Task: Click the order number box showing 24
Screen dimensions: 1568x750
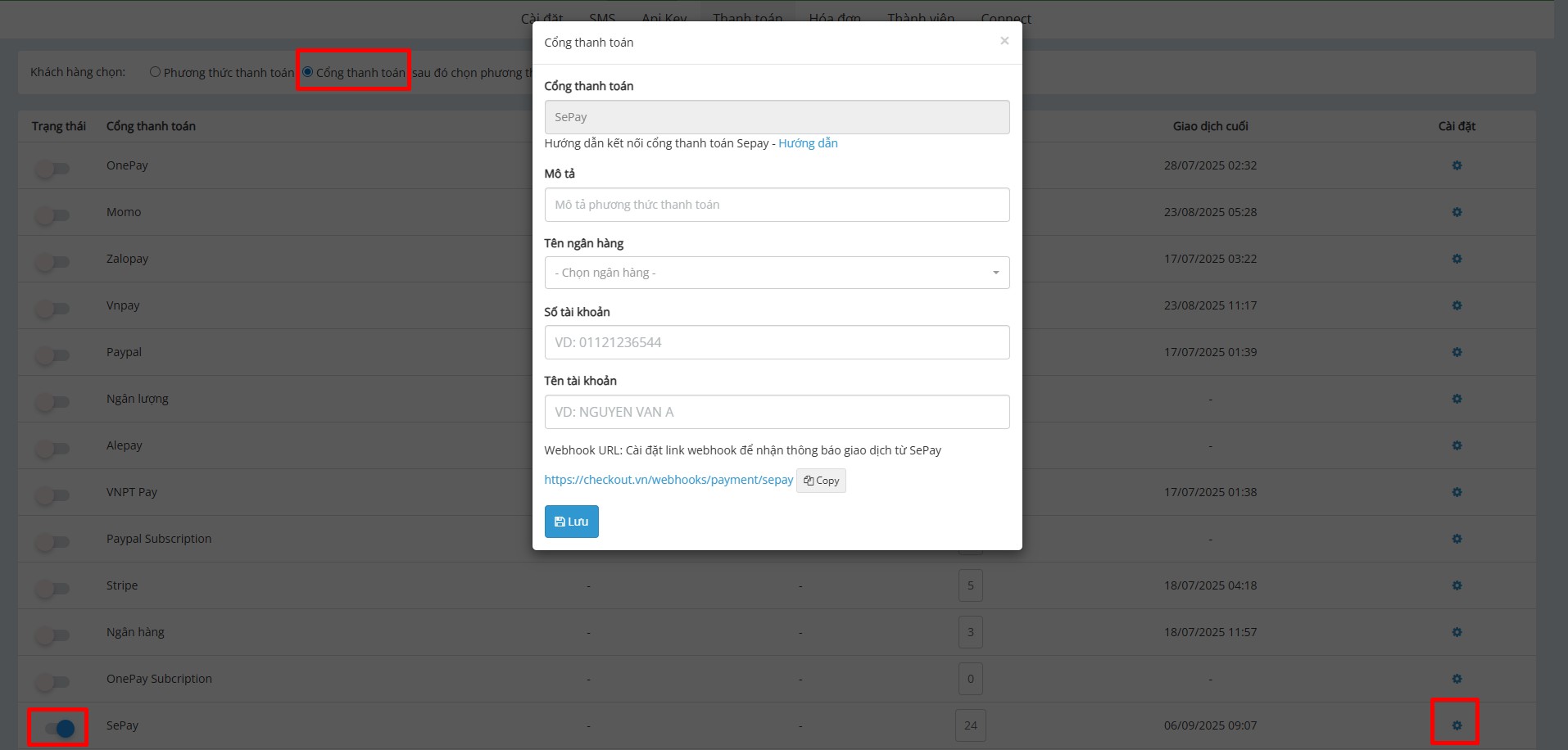Action: (971, 725)
